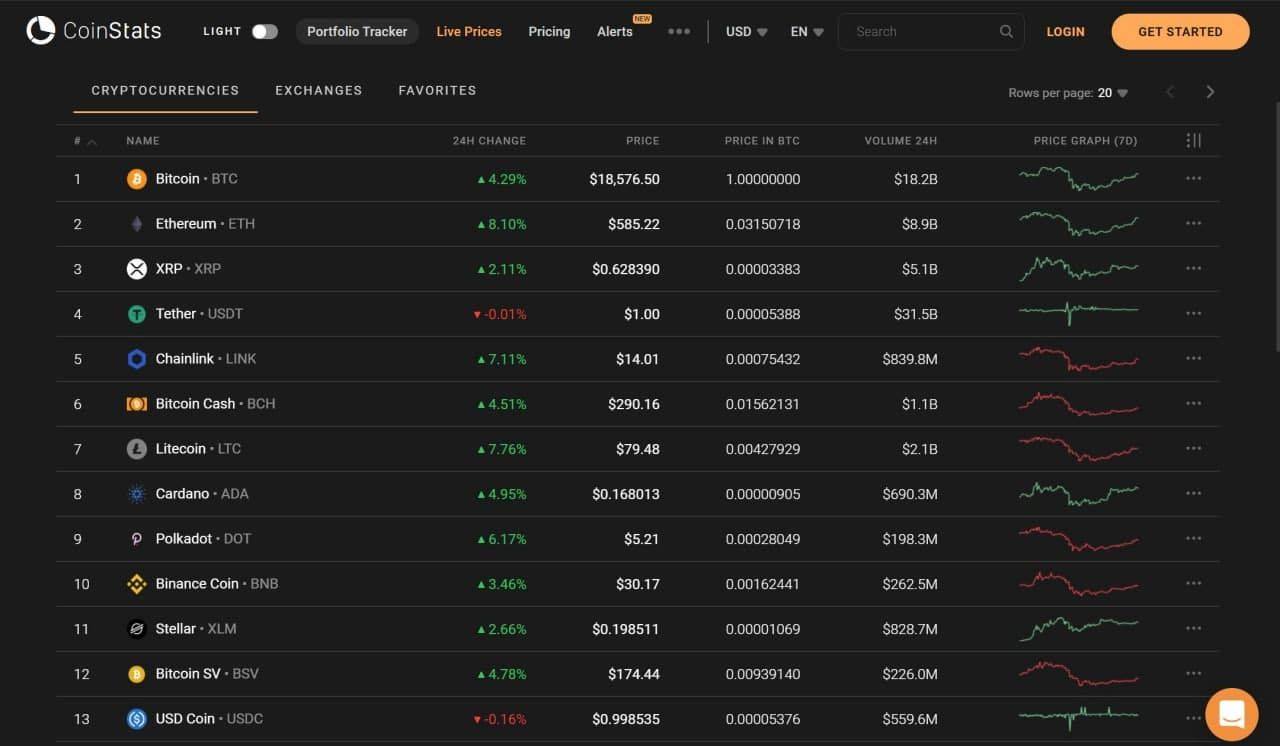Switch to the FAVORITES tab

437,90
